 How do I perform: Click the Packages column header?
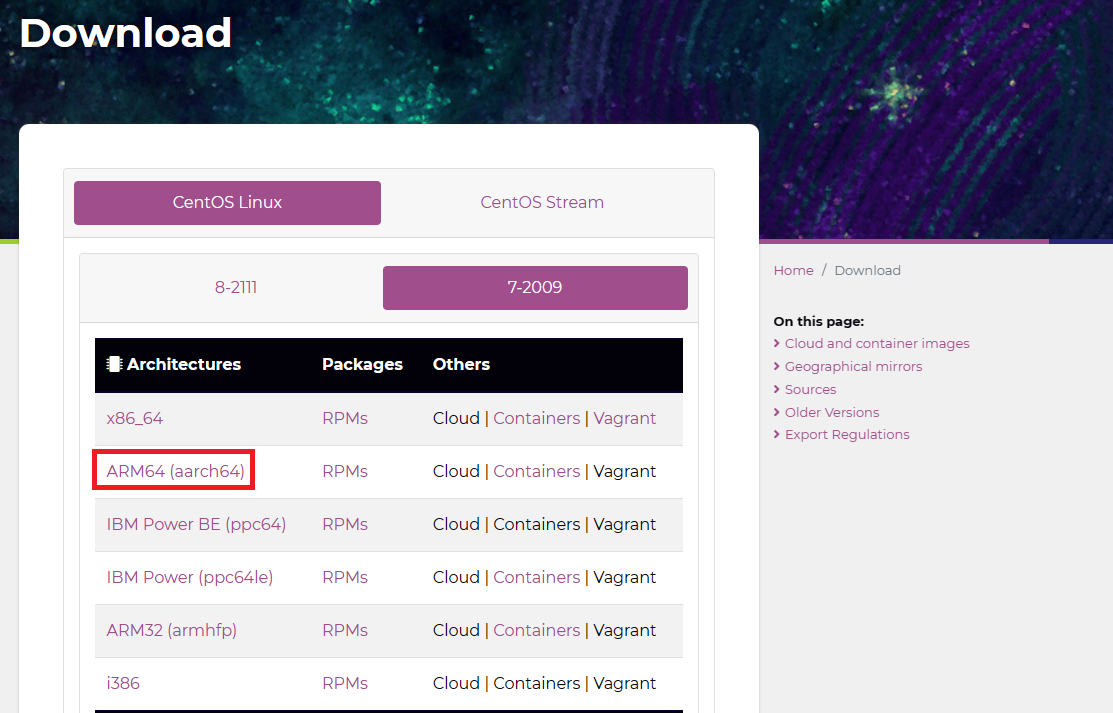362,364
